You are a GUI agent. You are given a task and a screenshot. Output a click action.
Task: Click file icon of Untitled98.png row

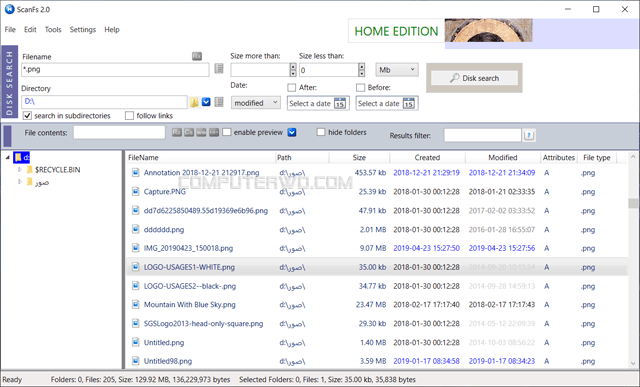pyautogui.click(x=136, y=361)
